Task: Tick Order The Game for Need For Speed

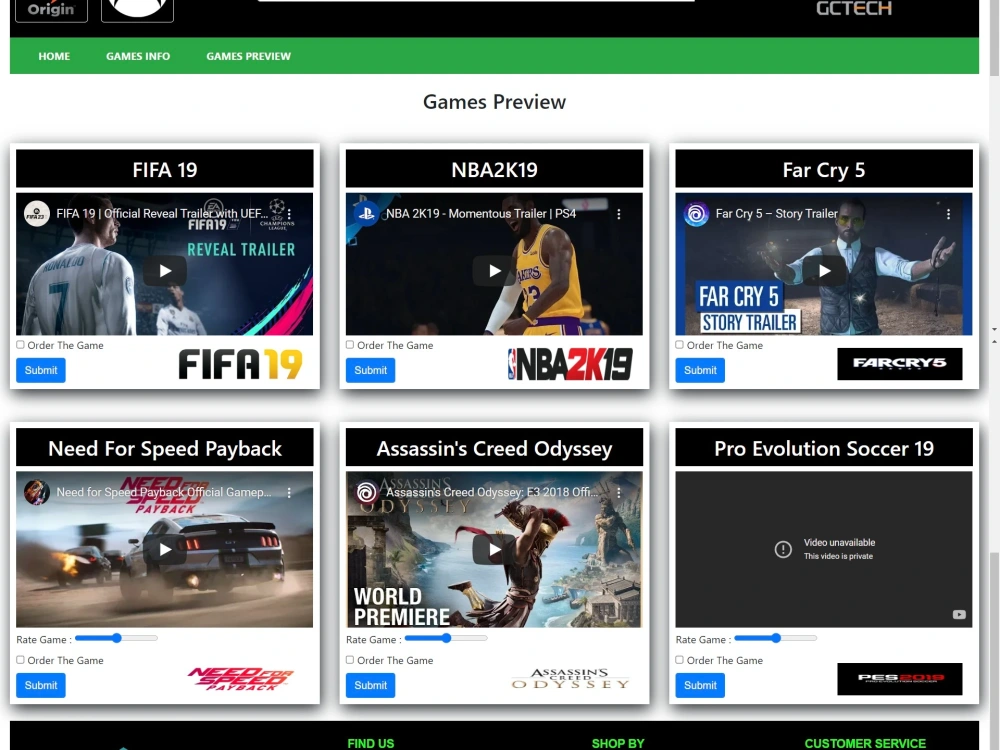Action: tap(20, 659)
